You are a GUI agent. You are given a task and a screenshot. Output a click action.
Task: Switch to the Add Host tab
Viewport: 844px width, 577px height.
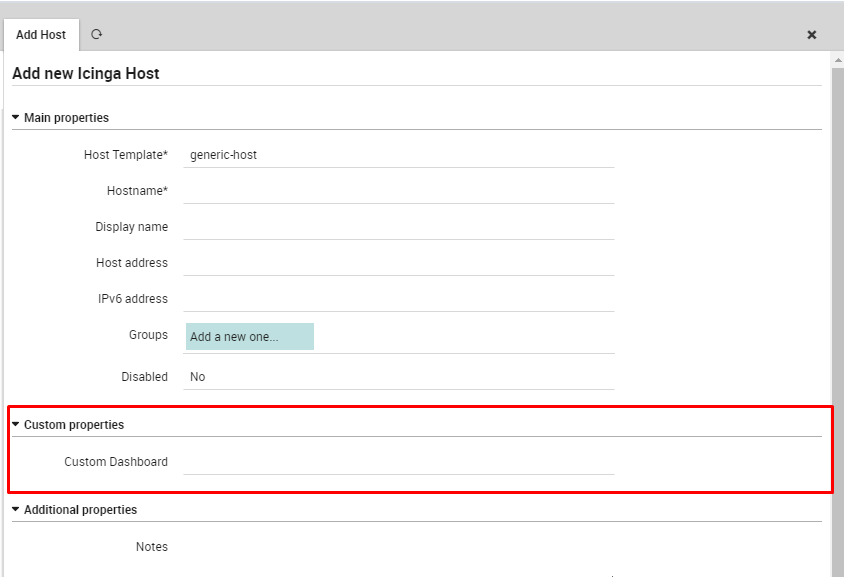(x=41, y=35)
